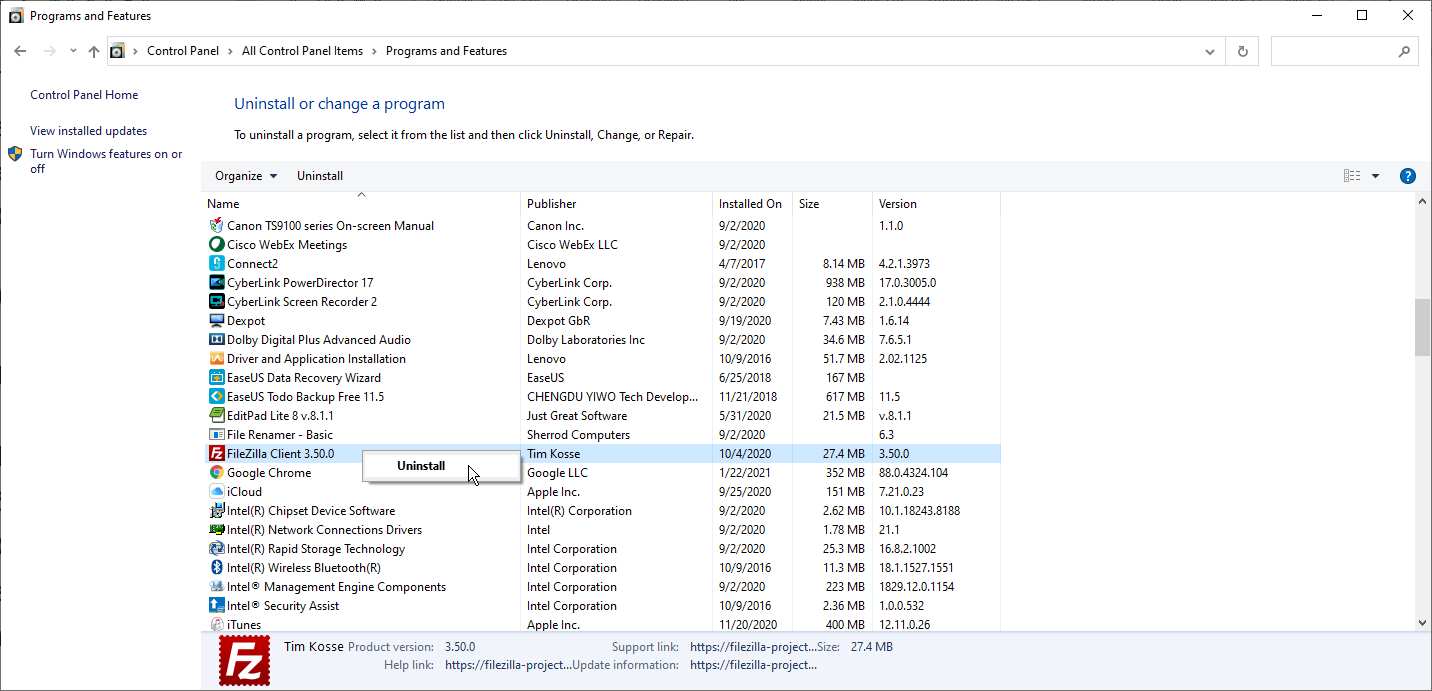The height and width of the screenshot is (691, 1432).
Task: Navigate to Control Panel breadcrumb
Action: (x=183, y=51)
